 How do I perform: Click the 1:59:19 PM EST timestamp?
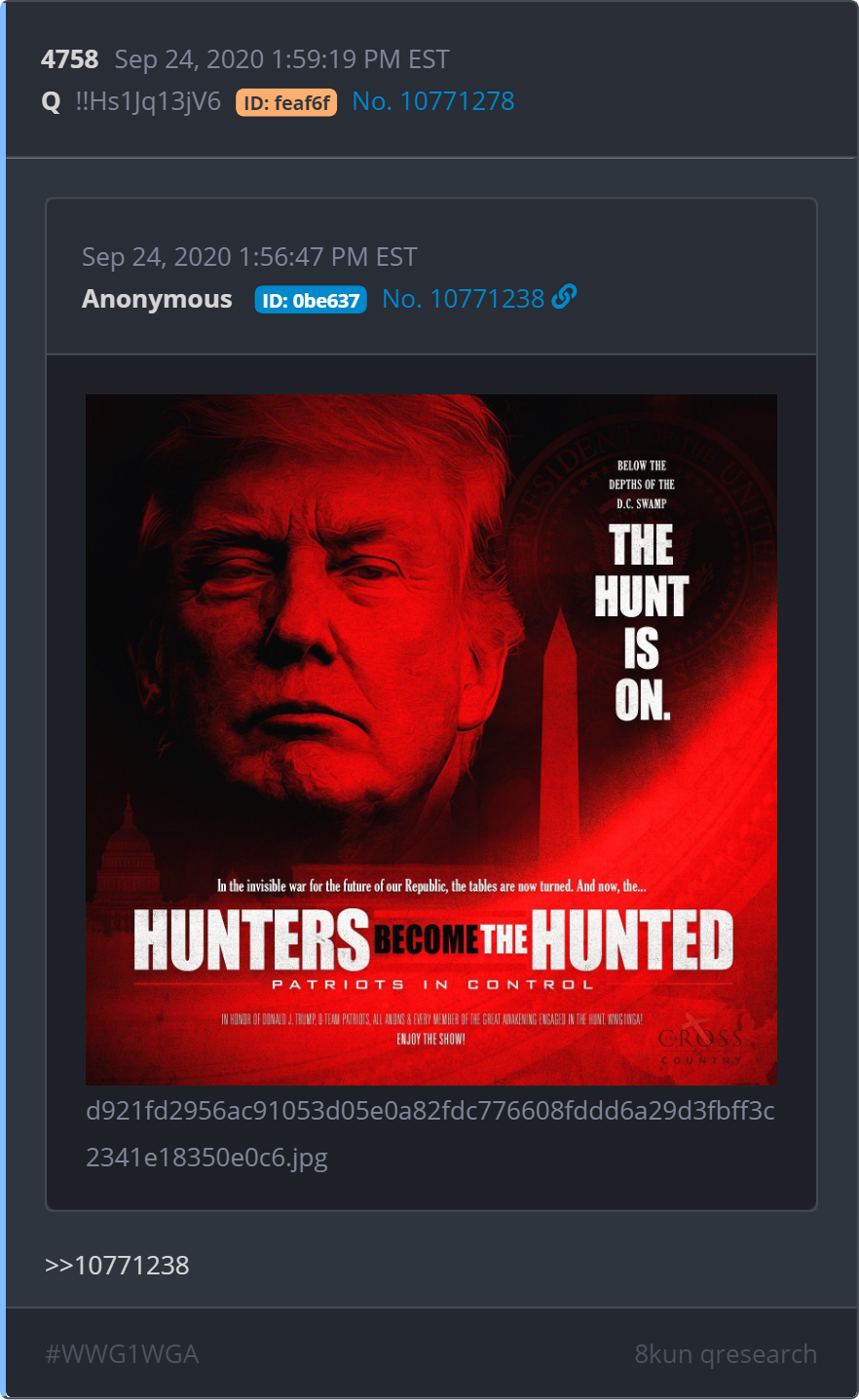(361, 59)
